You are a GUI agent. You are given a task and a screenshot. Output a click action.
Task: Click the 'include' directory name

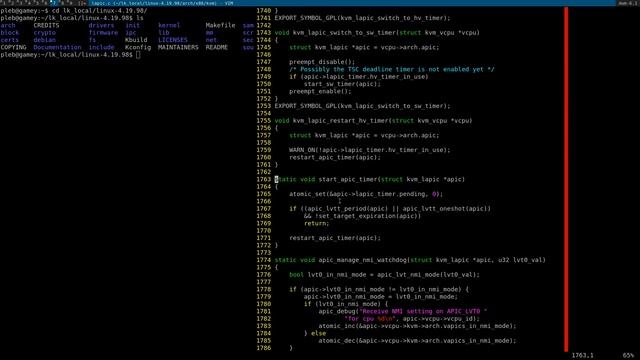pyautogui.click(x=101, y=47)
